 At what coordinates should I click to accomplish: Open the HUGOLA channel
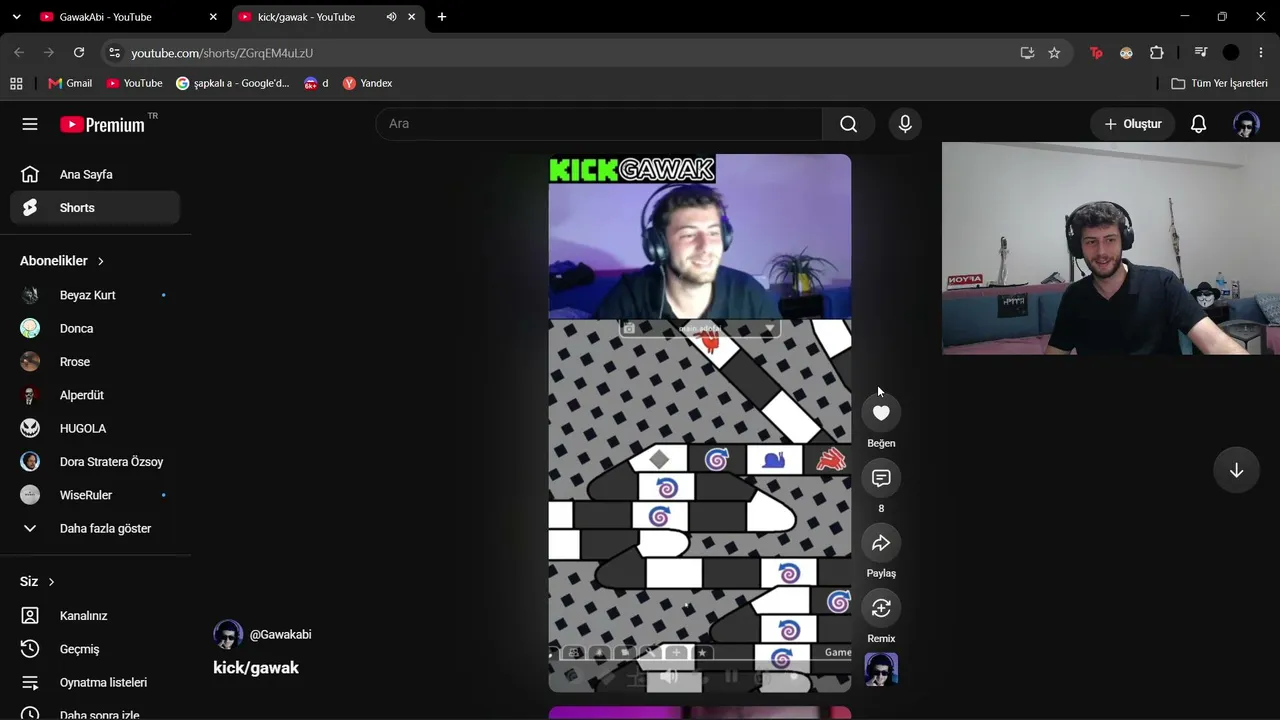(x=95, y=428)
